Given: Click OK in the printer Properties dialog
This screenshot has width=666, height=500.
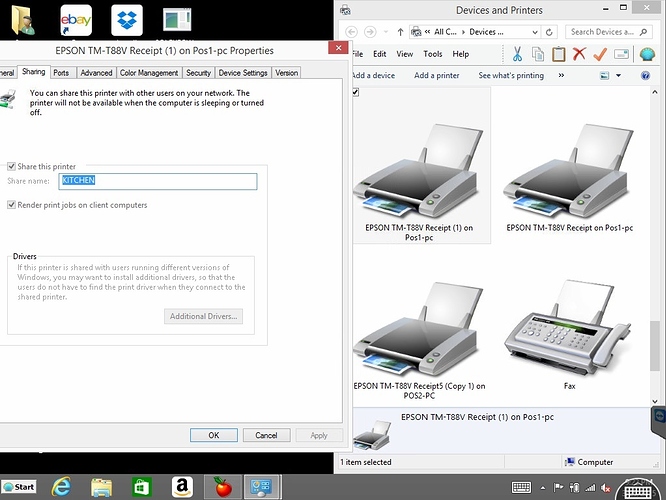Looking at the screenshot, I should 214,435.
